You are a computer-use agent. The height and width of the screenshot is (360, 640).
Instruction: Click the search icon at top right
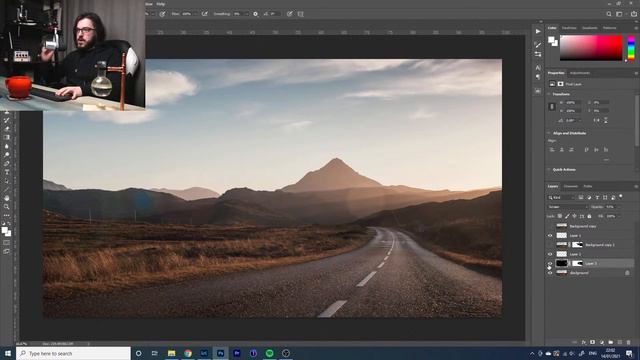click(x=609, y=14)
